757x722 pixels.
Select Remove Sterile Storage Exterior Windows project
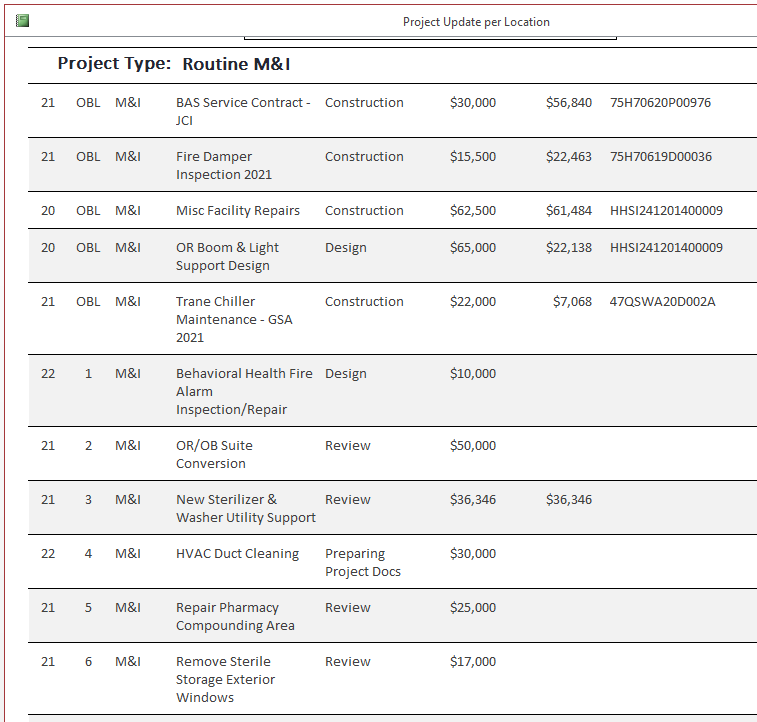tap(225, 680)
